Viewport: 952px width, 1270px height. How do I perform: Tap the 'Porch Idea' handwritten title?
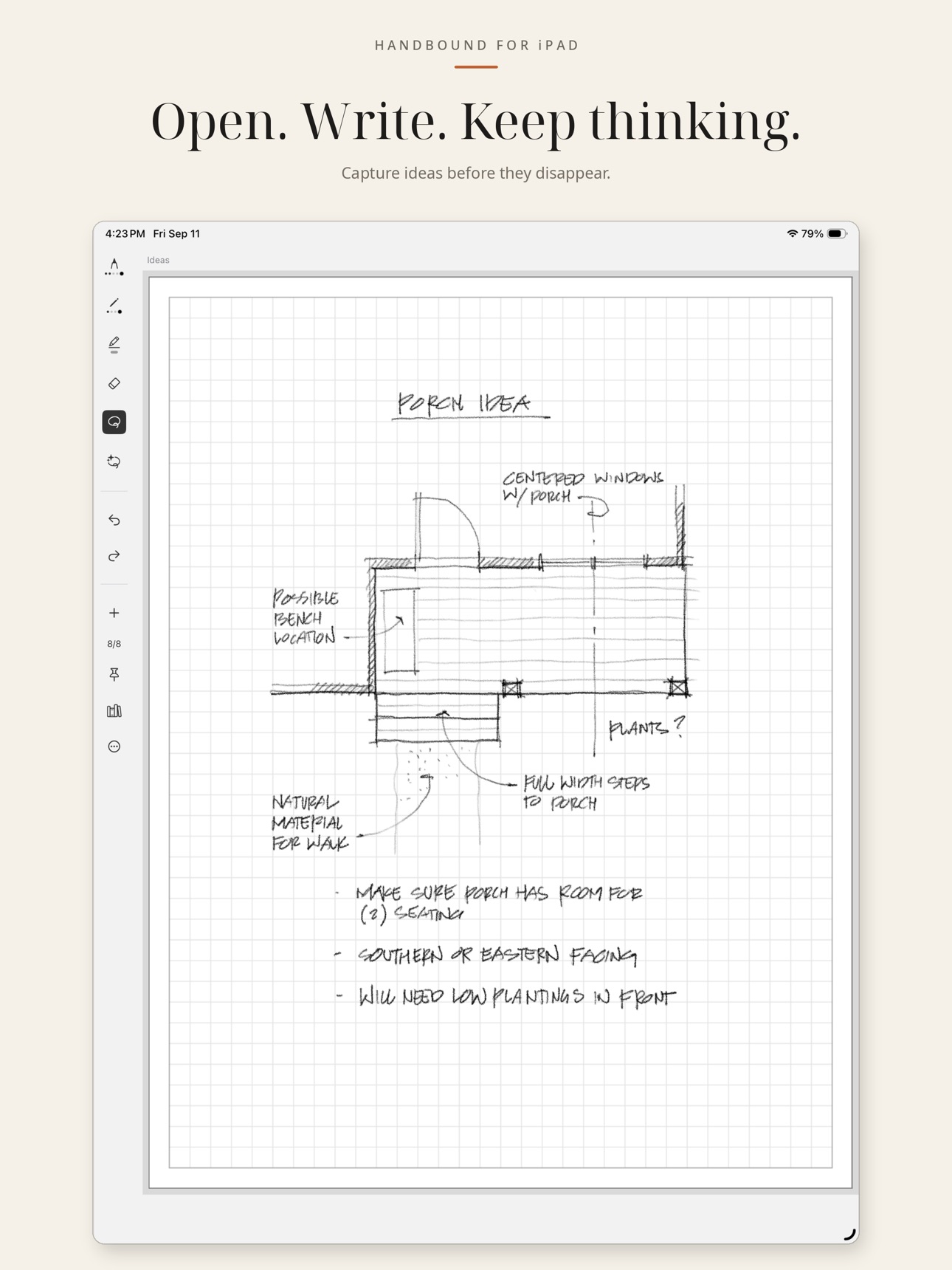[470, 405]
